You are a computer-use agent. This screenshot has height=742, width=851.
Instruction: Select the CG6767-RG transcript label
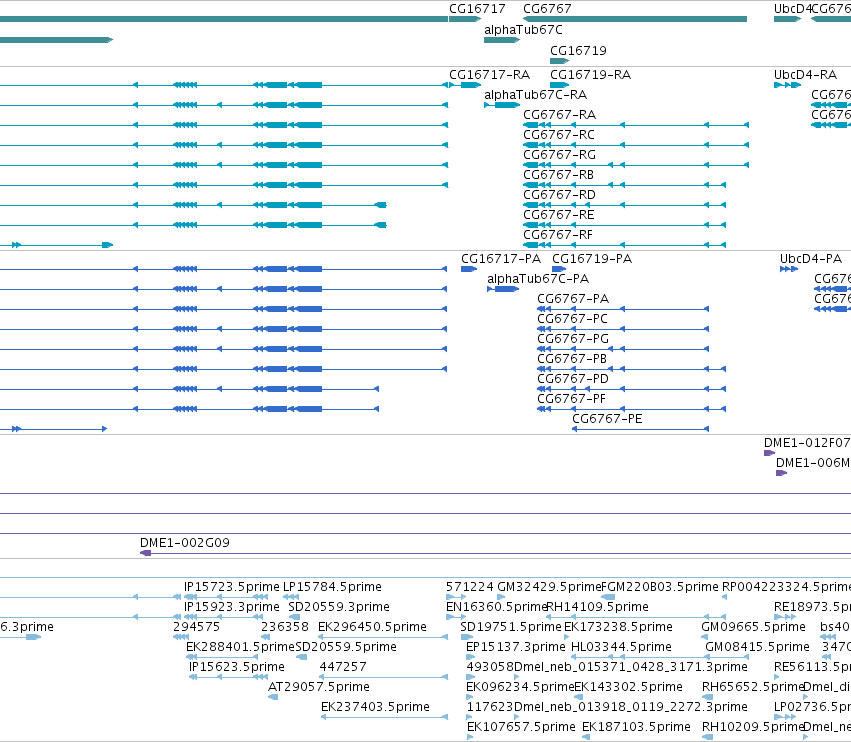point(560,155)
